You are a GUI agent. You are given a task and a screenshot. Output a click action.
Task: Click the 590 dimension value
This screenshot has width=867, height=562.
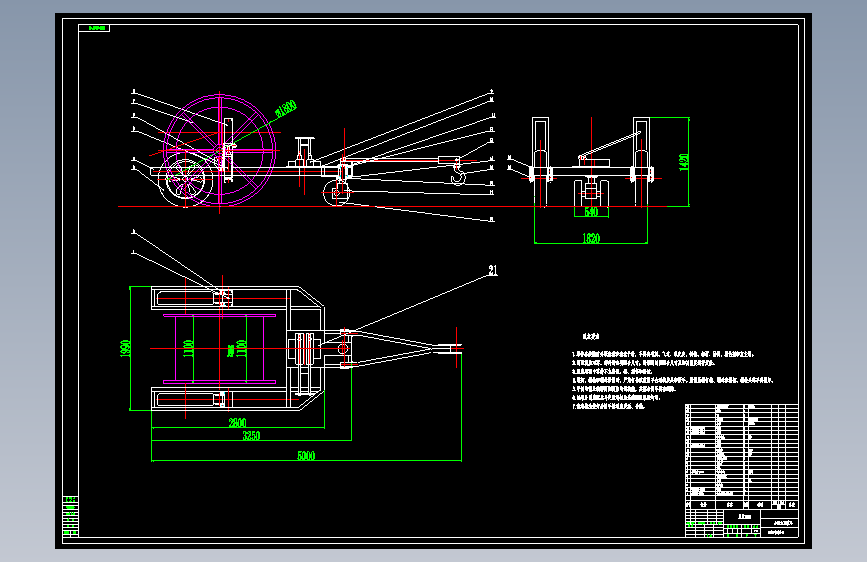coord(591,212)
